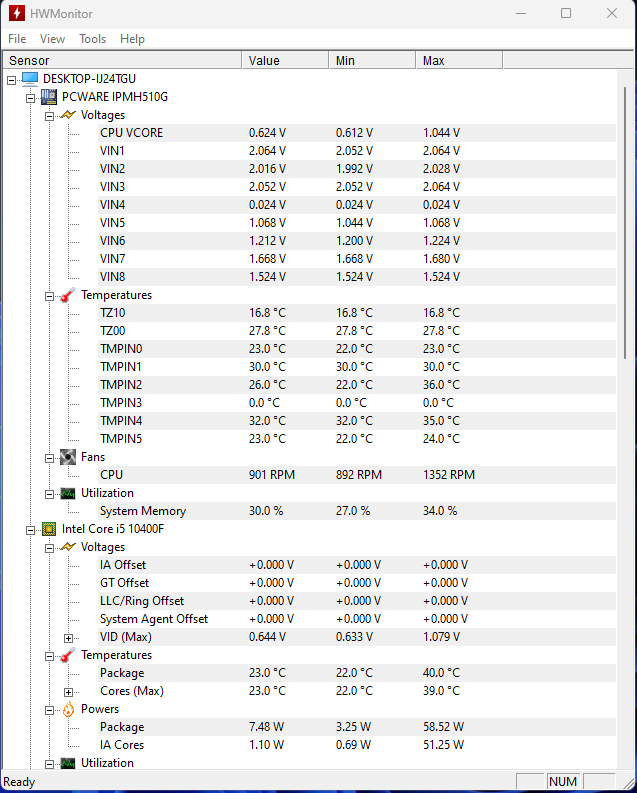Image resolution: width=637 pixels, height=793 pixels.
Task: Click the Sensor column header
Action: coord(122,60)
